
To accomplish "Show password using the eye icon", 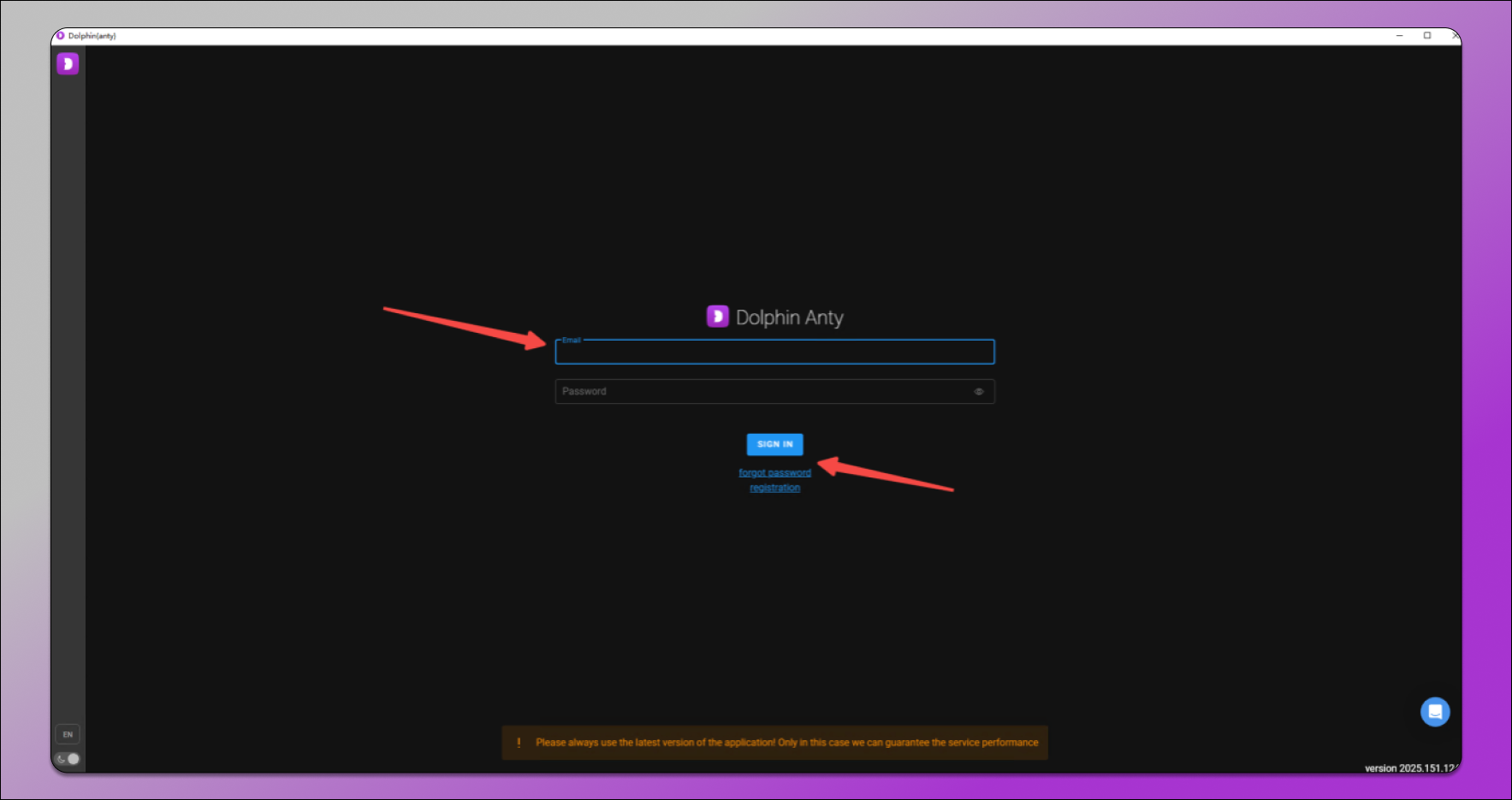I will [979, 392].
